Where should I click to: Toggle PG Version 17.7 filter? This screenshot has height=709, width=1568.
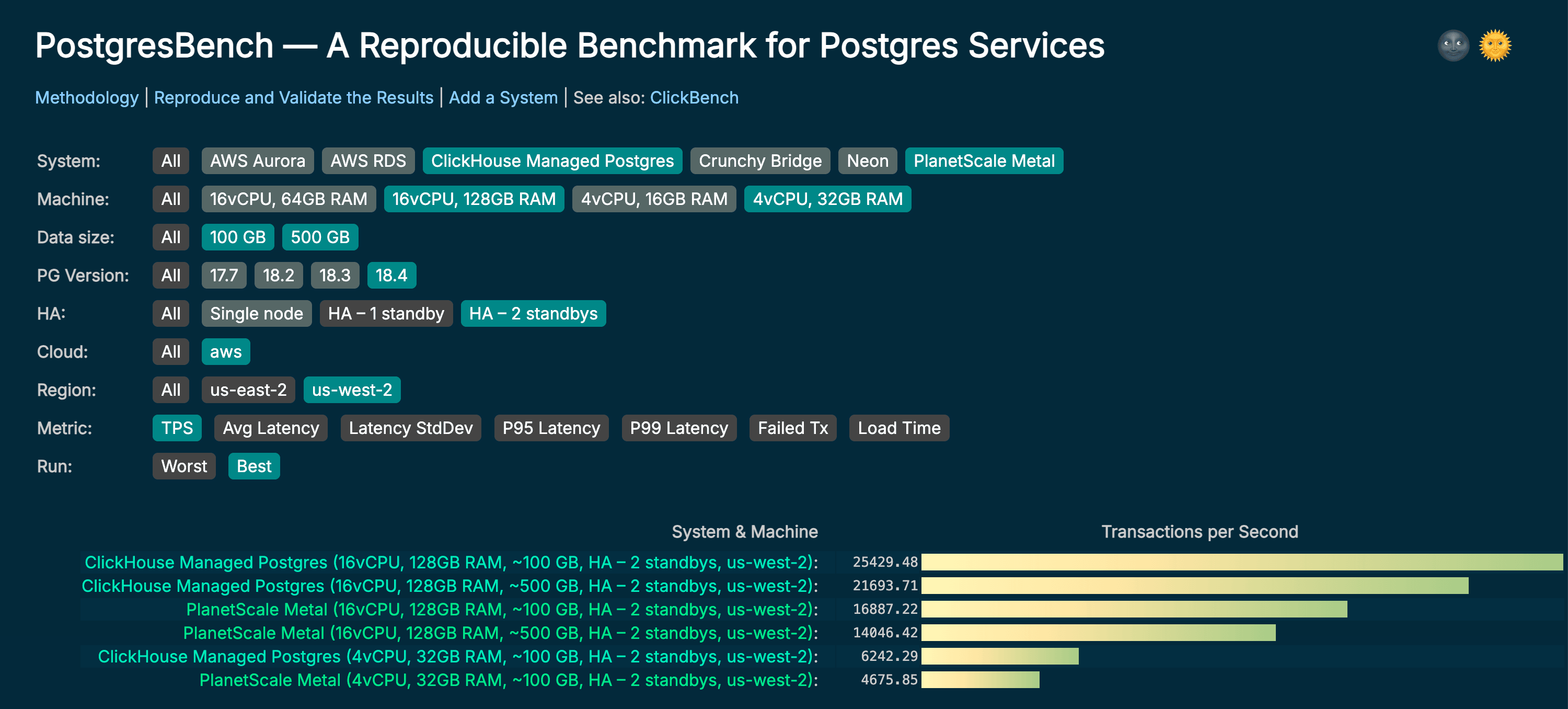[224, 276]
